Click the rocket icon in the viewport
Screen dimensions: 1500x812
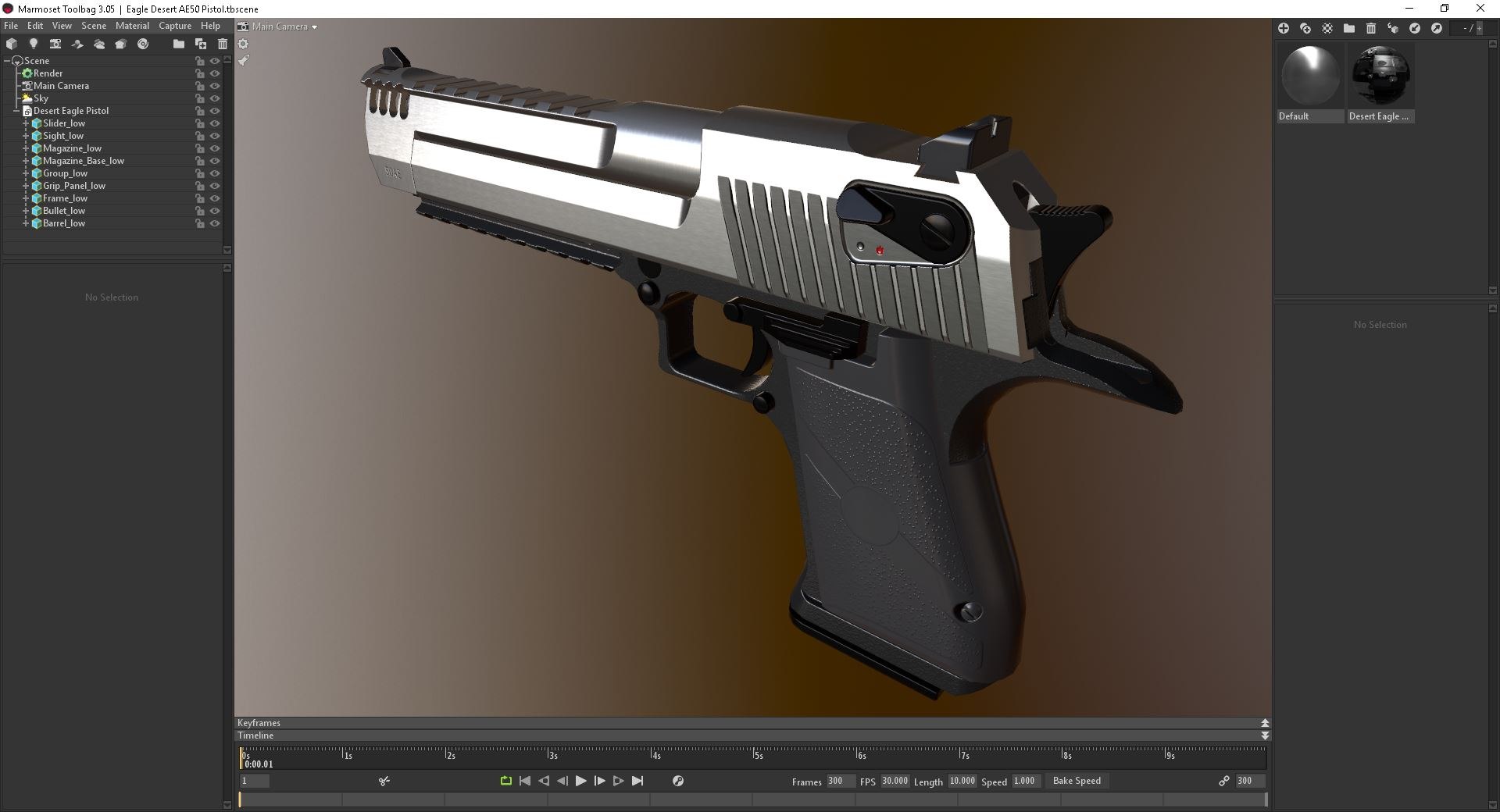point(244,60)
